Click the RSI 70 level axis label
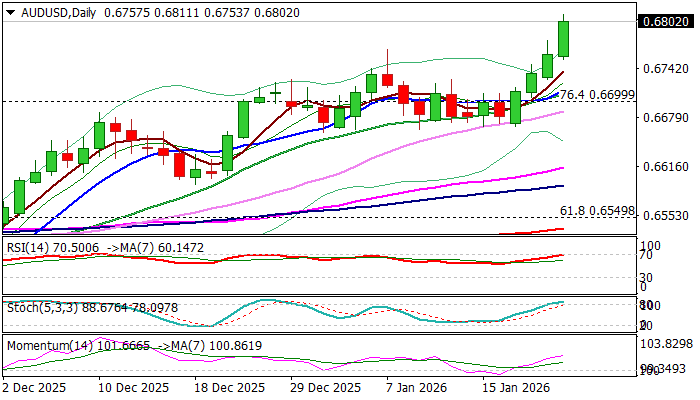Viewport: 700px width, 400px height. click(648, 255)
